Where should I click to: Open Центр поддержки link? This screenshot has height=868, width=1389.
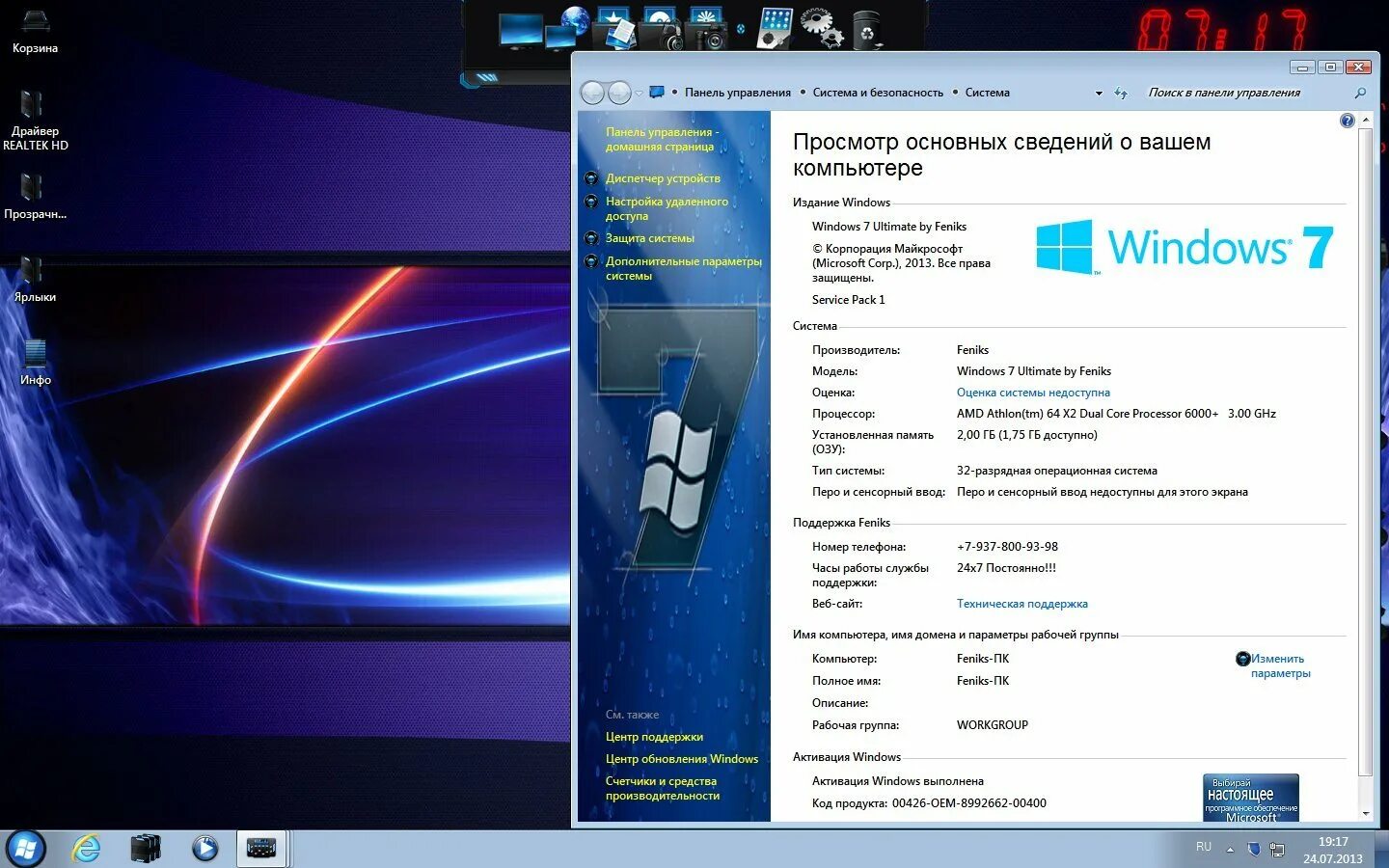(654, 737)
